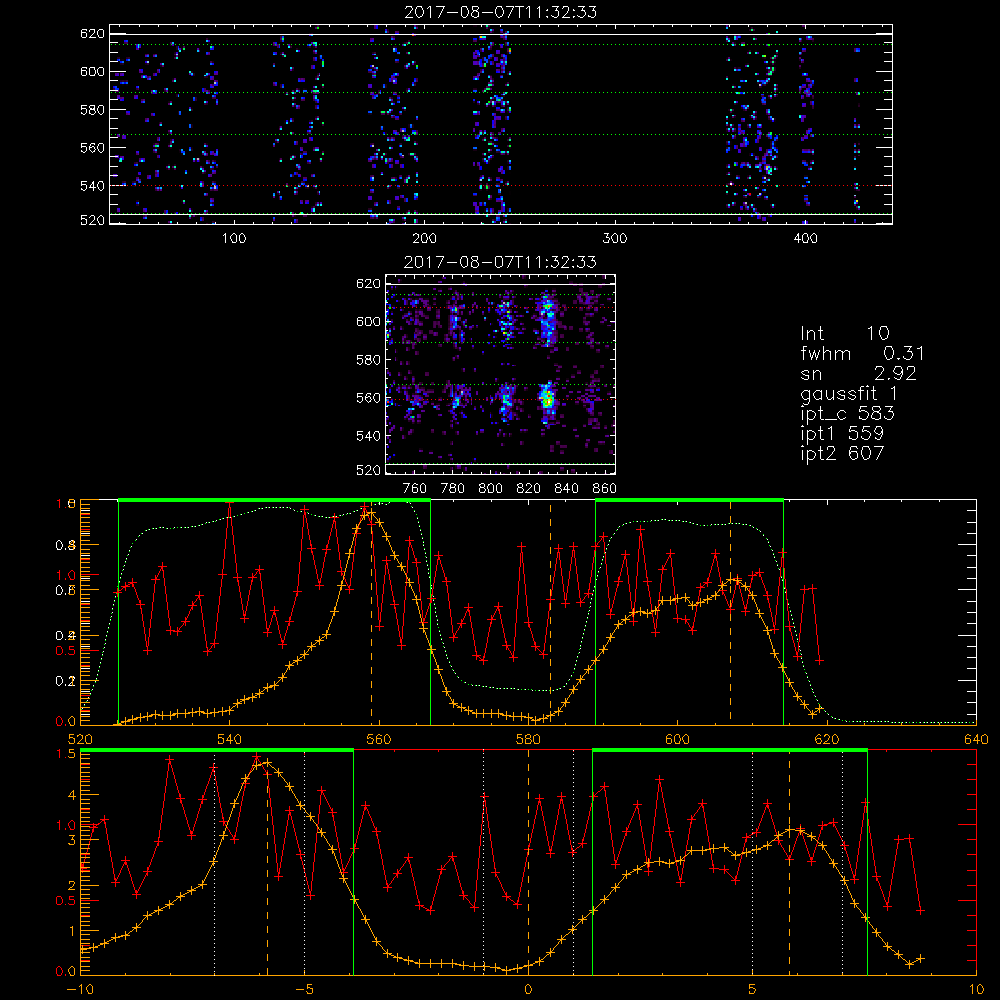Click the 'ipt_c 583' readout
Screen dimensions: 1000x1000
(848, 414)
